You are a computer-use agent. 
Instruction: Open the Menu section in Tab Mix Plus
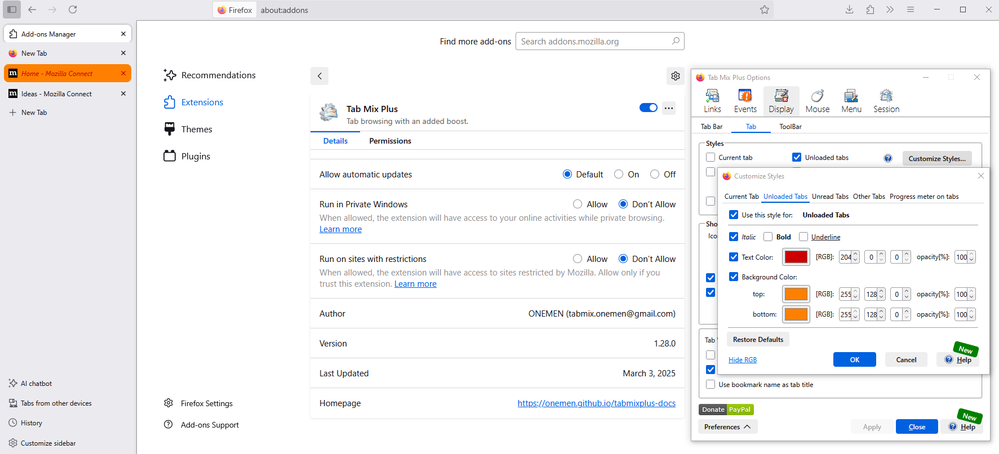tap(851, 101)
